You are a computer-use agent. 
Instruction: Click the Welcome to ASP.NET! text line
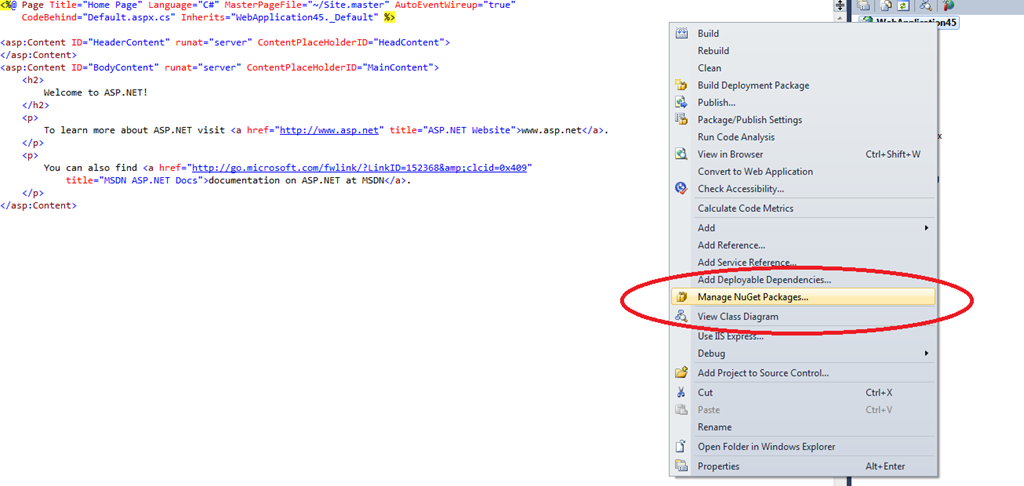point(96,92)
